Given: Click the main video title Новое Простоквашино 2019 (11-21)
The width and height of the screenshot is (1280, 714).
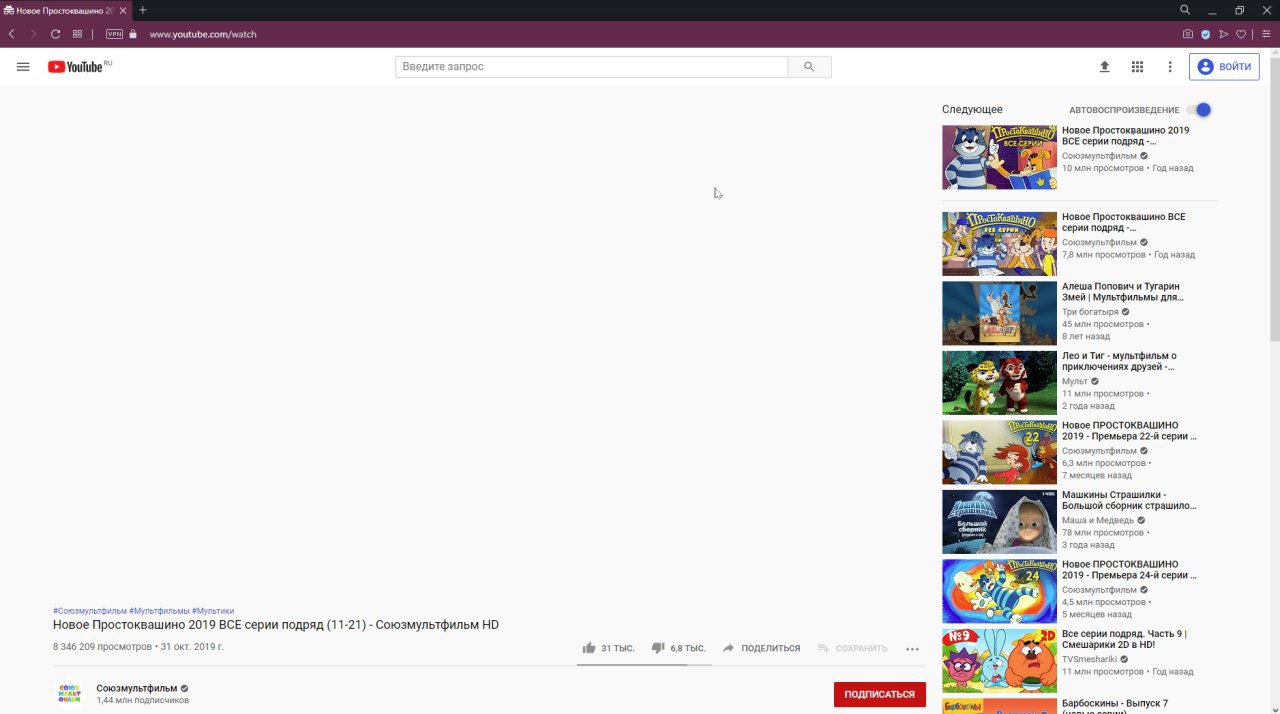Looking at the screenshot, I should coord(276,625).
